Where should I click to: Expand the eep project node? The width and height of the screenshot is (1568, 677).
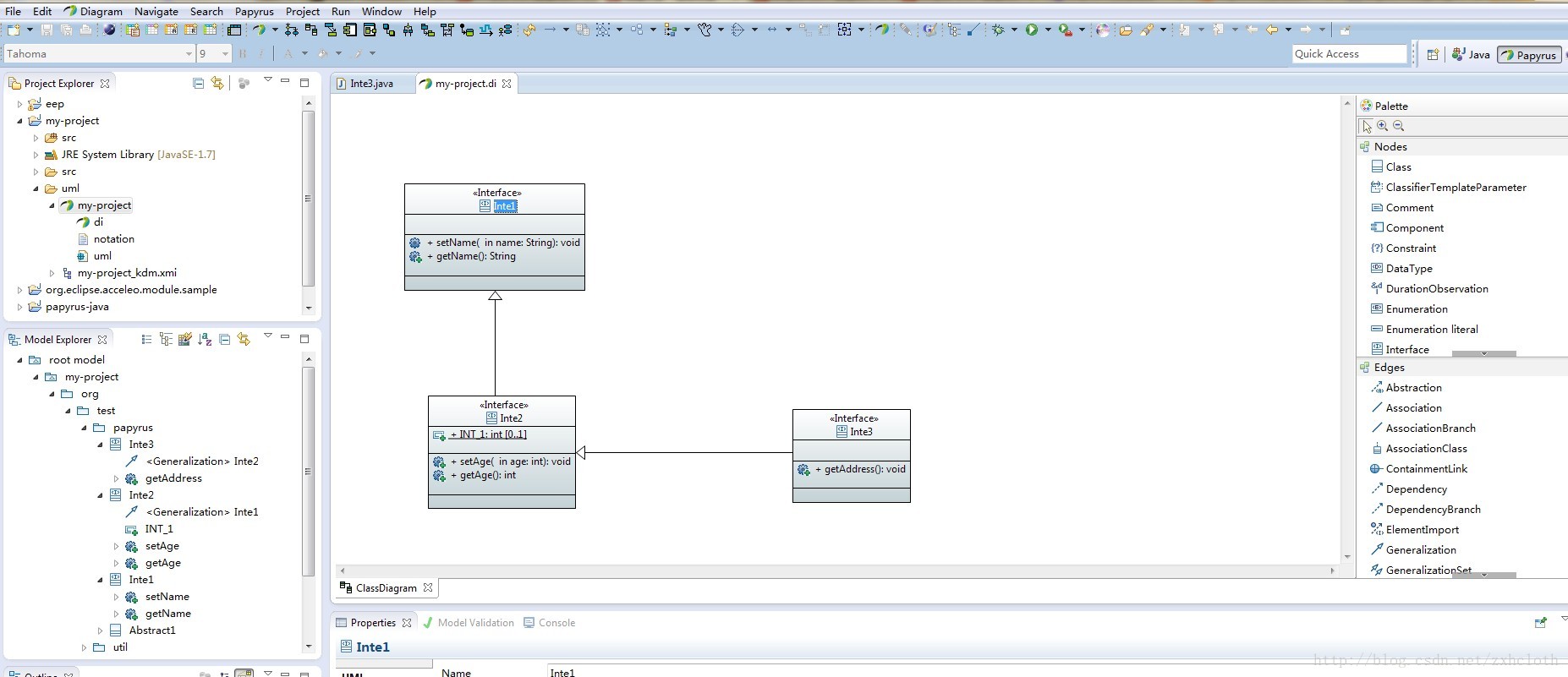coord(19,104)
